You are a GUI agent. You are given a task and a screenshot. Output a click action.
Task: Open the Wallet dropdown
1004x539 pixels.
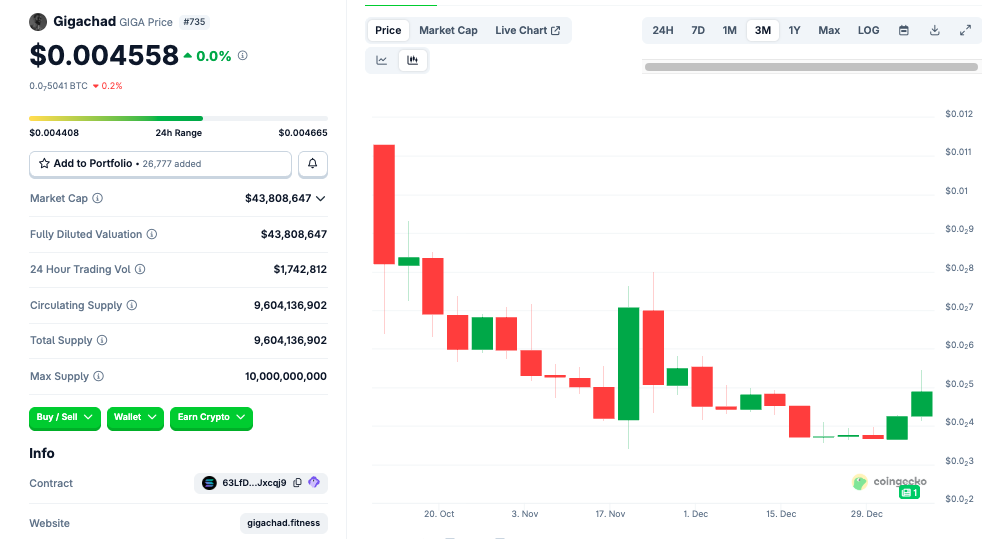135,417
